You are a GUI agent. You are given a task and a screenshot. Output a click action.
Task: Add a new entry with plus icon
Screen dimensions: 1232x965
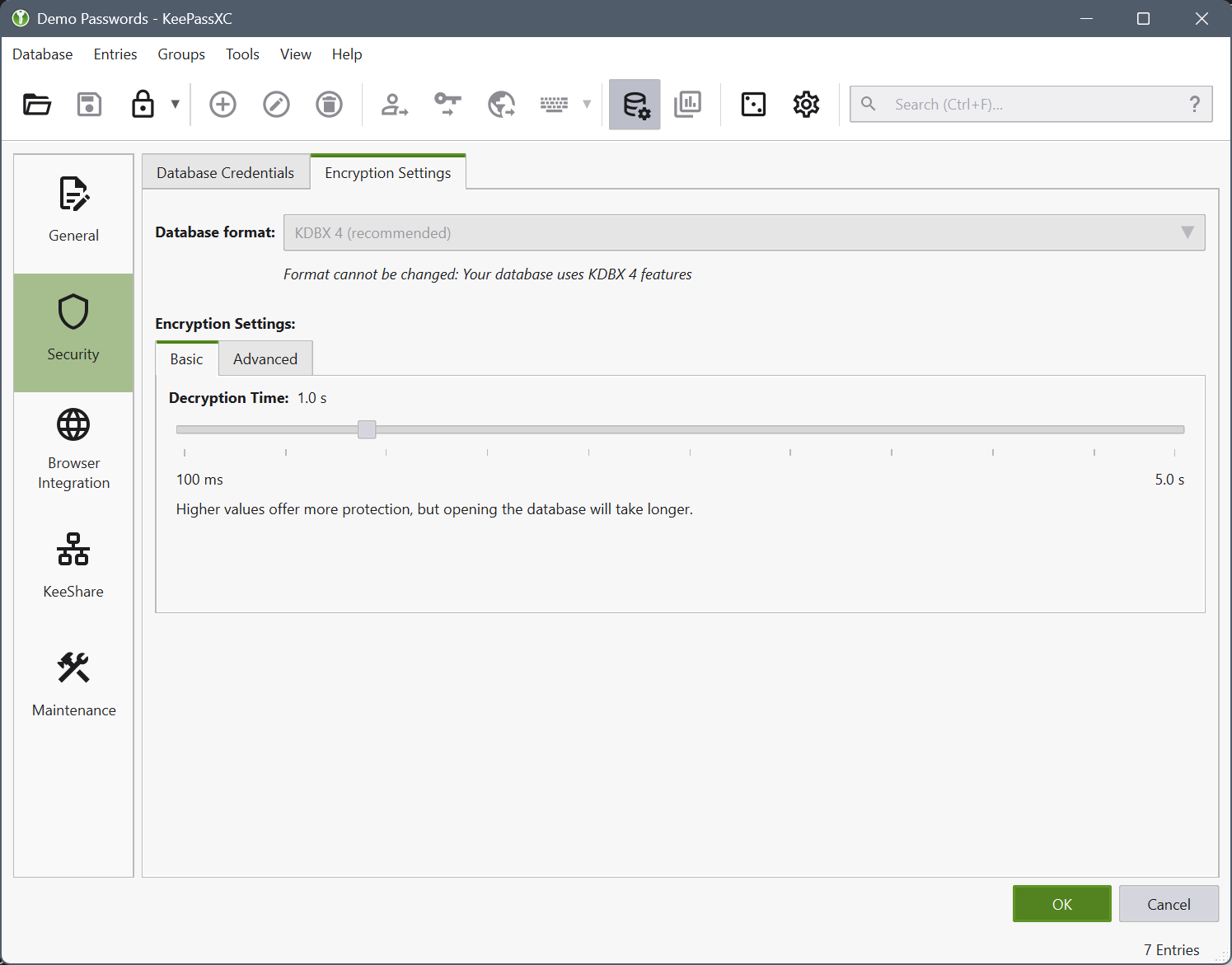click(223, 105)
